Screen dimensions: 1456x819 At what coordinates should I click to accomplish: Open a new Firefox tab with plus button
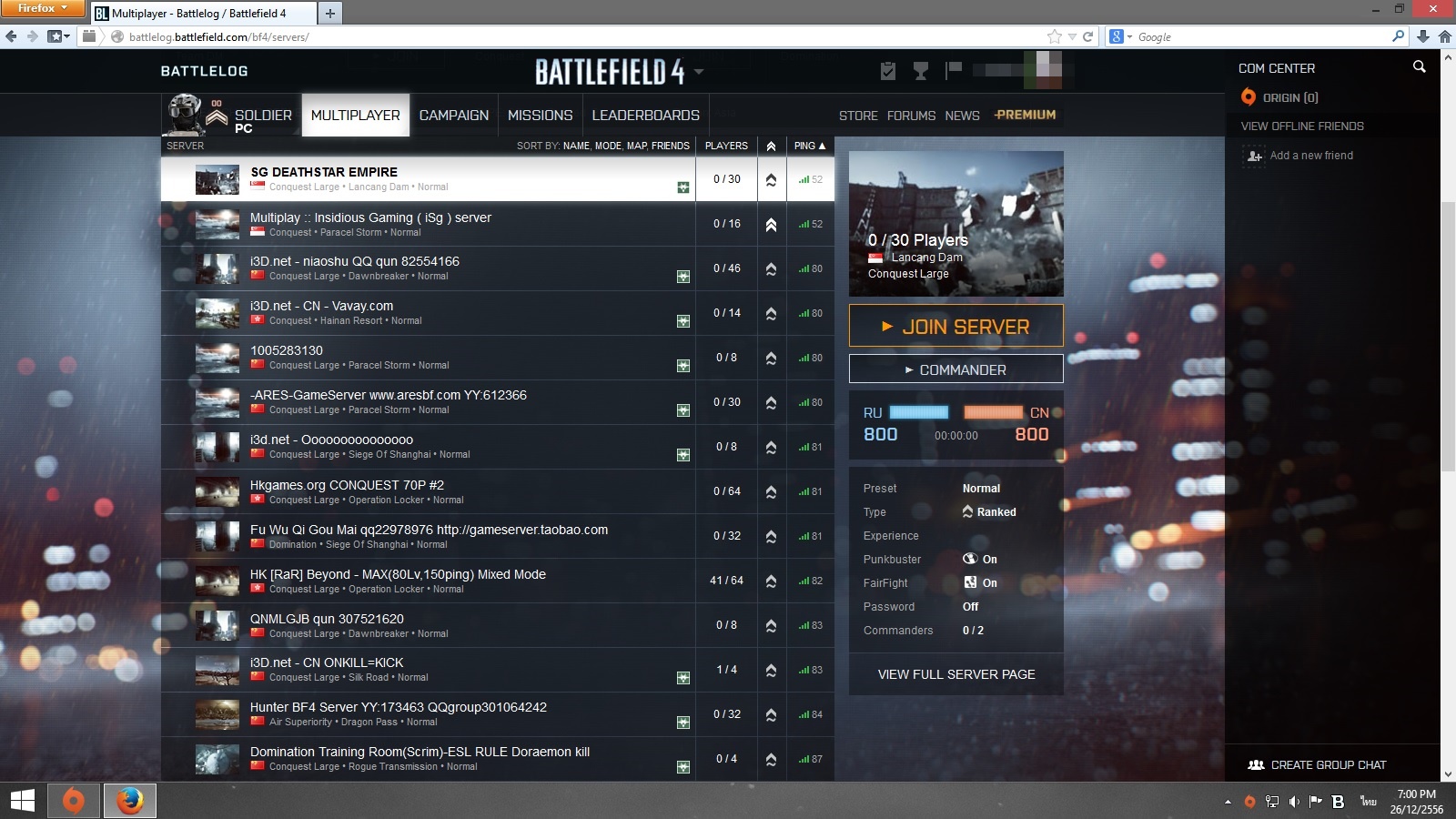pos(330,13)
